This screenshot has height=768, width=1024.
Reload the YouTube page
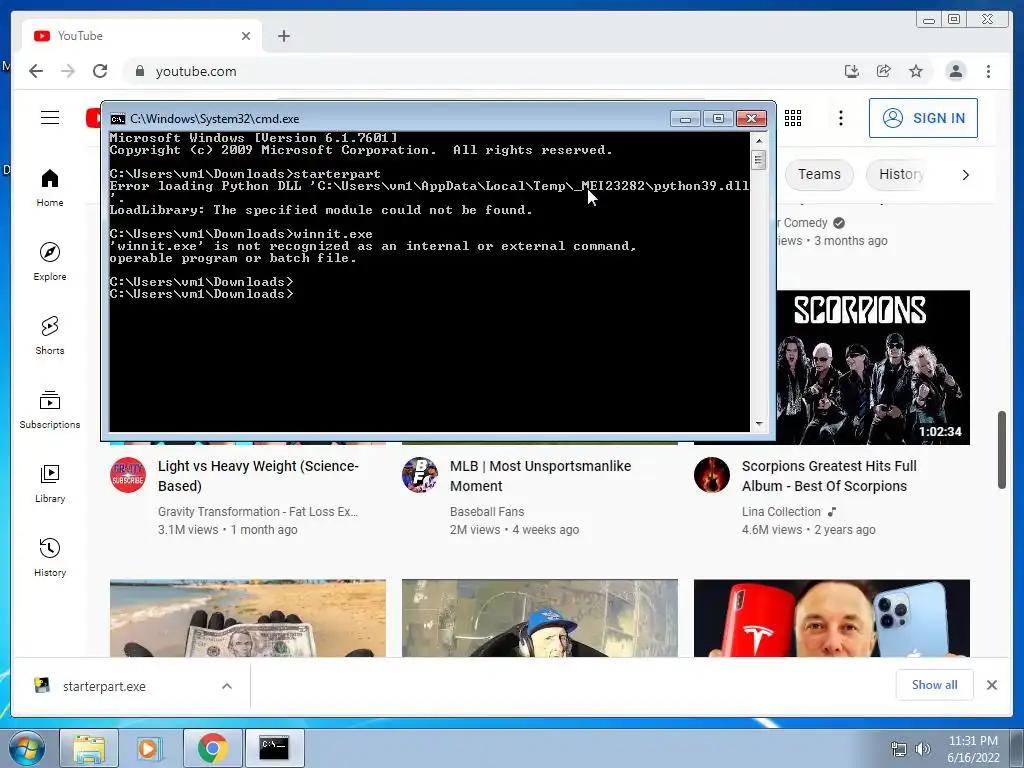click(x=100, y=71)
